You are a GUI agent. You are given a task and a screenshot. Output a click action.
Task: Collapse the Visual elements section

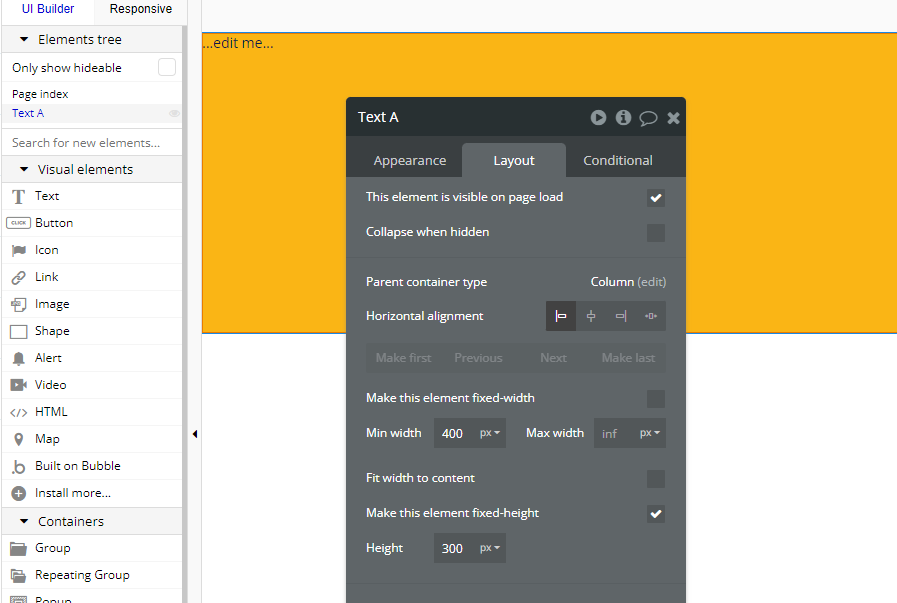point(24,169)
